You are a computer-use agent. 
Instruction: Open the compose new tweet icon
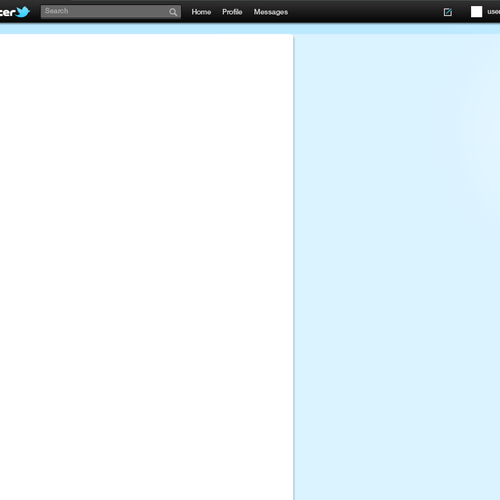448,12
